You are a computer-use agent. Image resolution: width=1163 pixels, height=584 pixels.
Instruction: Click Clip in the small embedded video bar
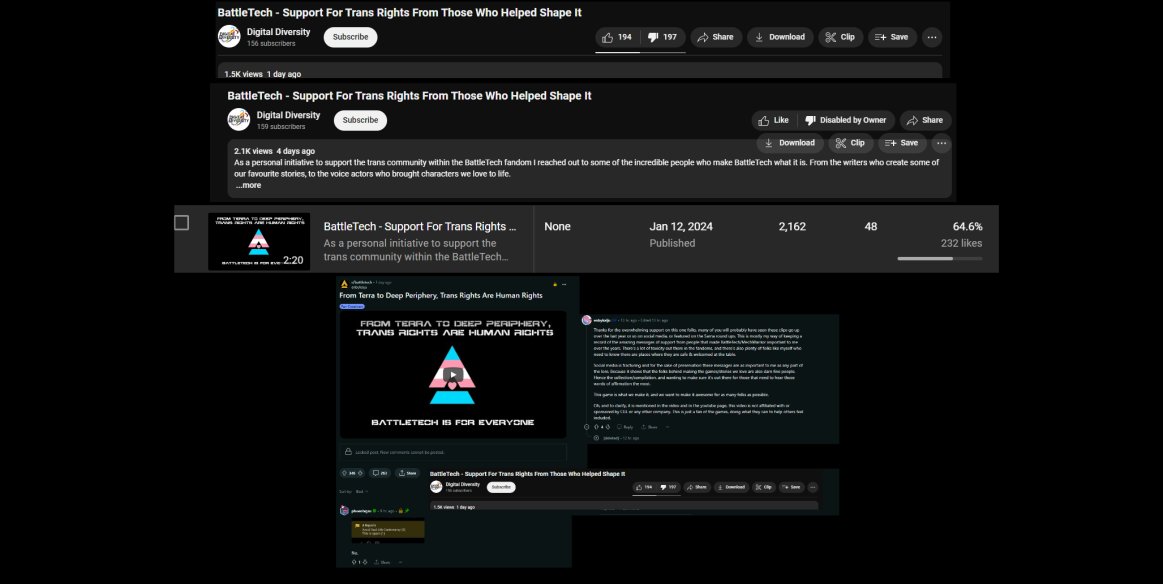764,487
